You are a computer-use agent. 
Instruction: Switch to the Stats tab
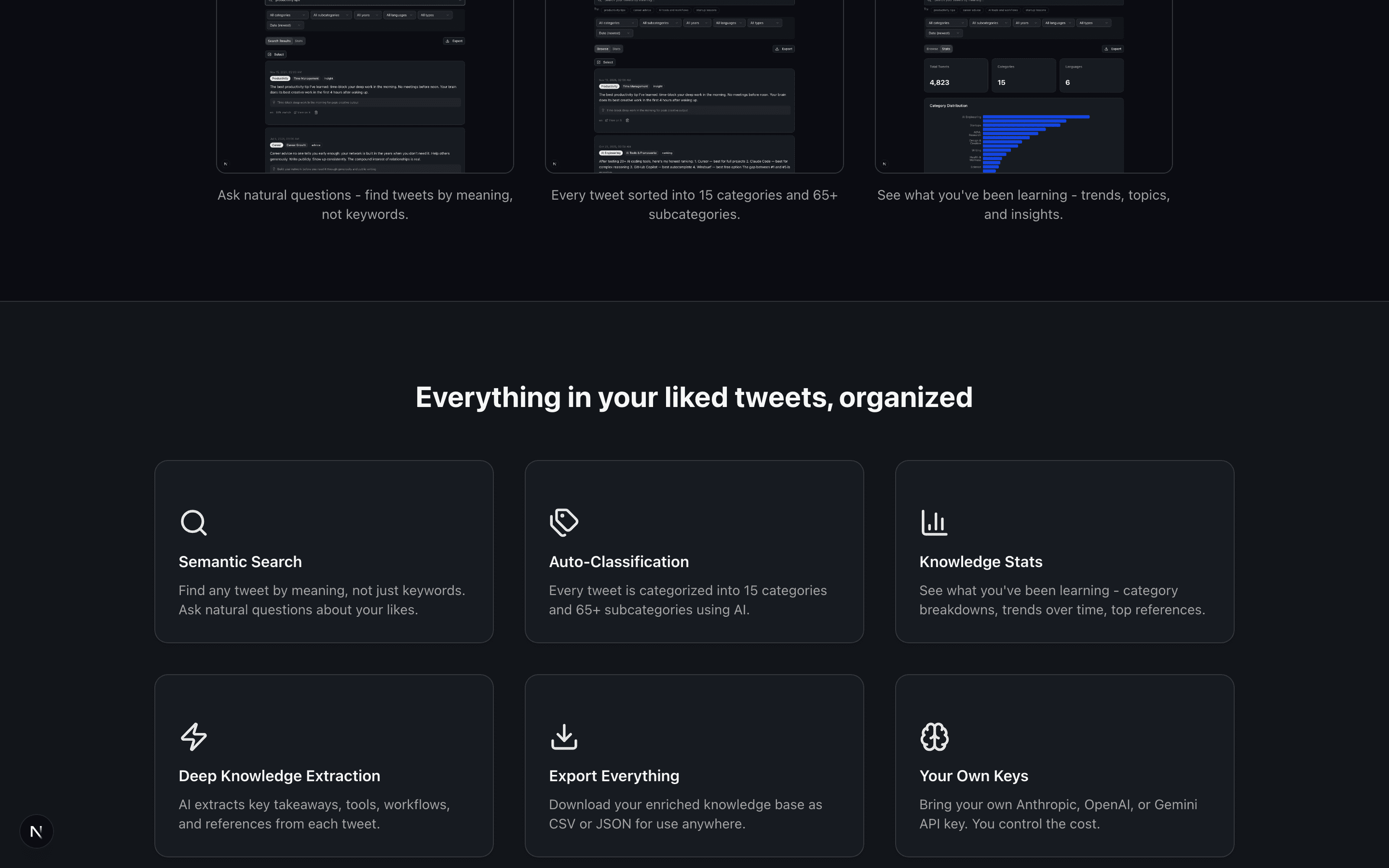[617, 49]
